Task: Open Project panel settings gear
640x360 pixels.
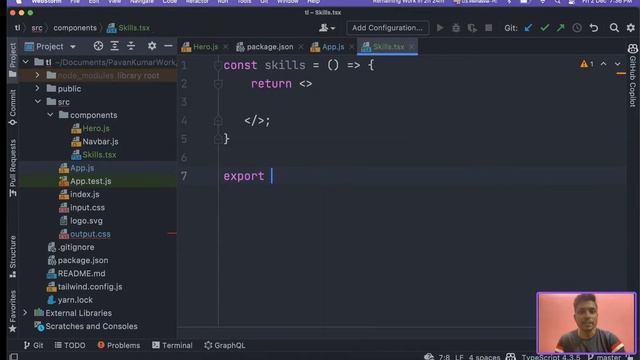Action: [152, 46]
